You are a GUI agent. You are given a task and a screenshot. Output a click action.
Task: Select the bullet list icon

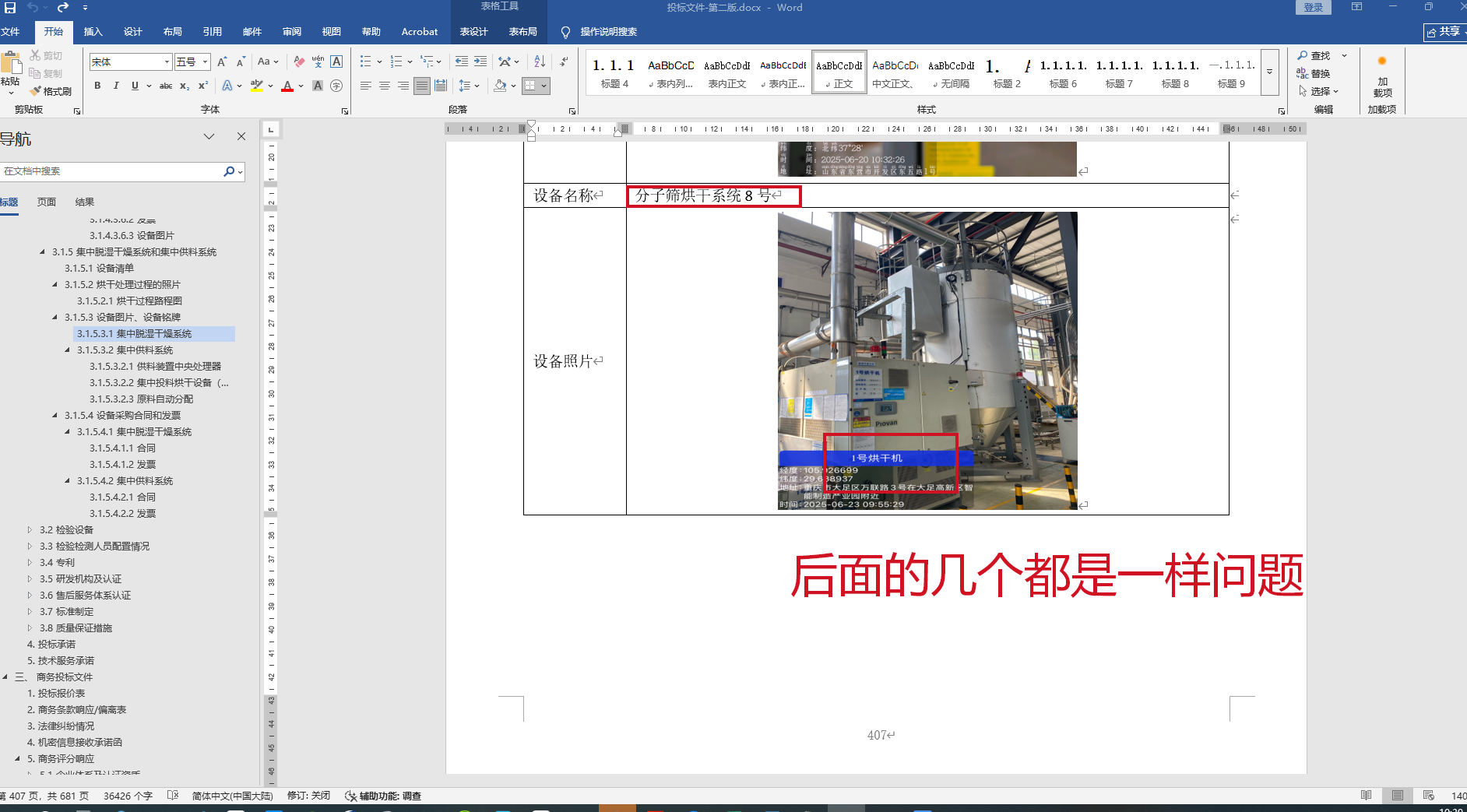point(365,62)
